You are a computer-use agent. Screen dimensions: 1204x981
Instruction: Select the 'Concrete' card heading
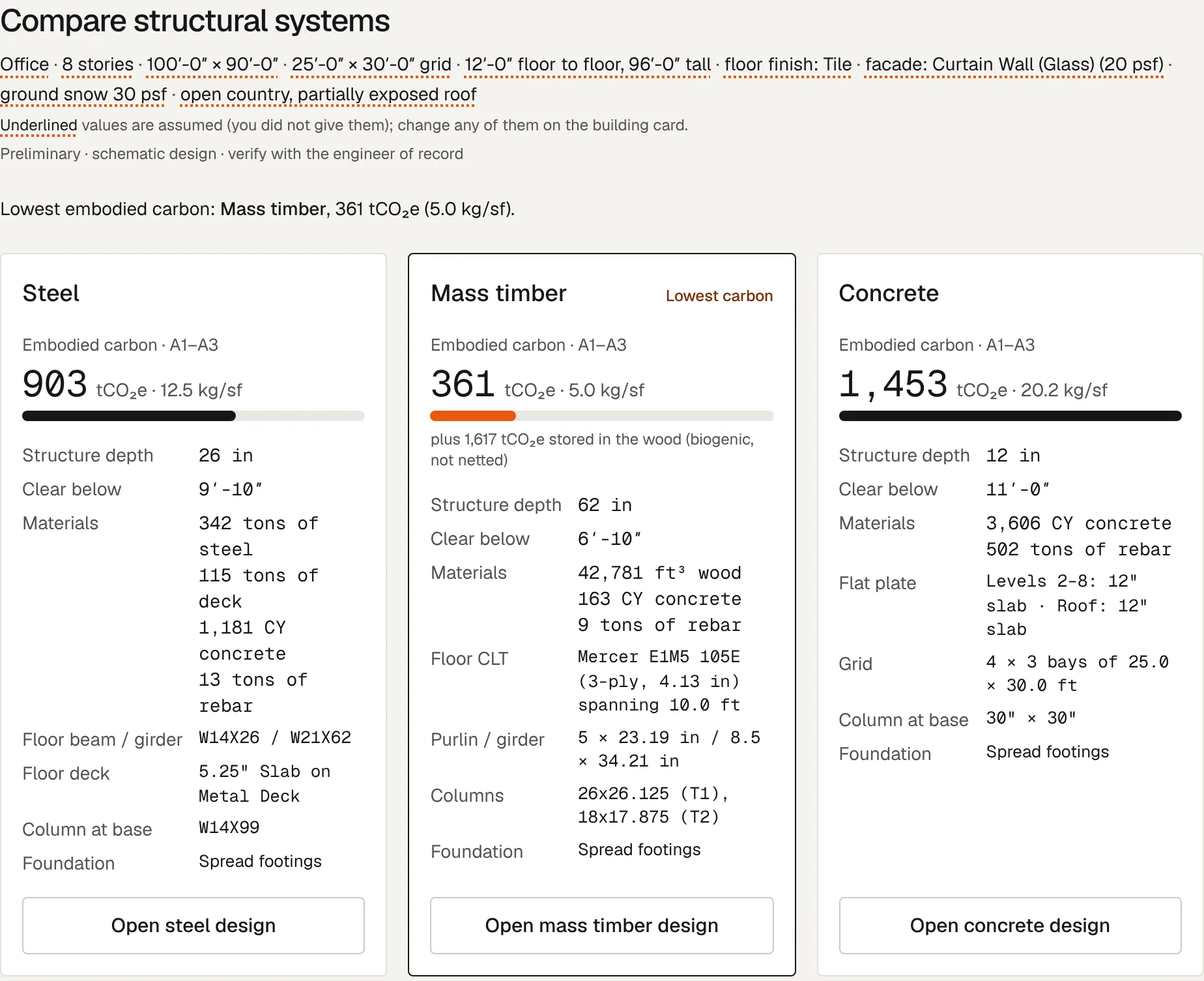pos(889,293)
